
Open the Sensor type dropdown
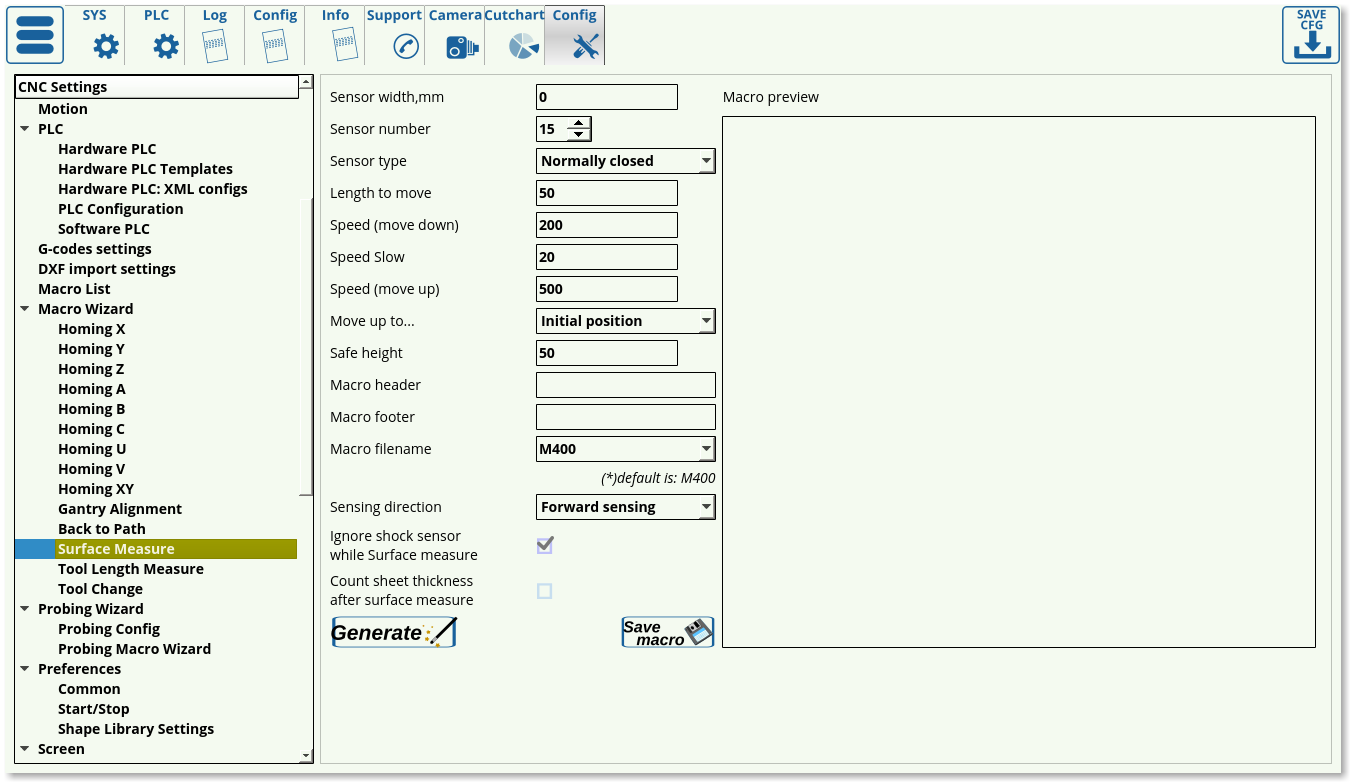625,161
